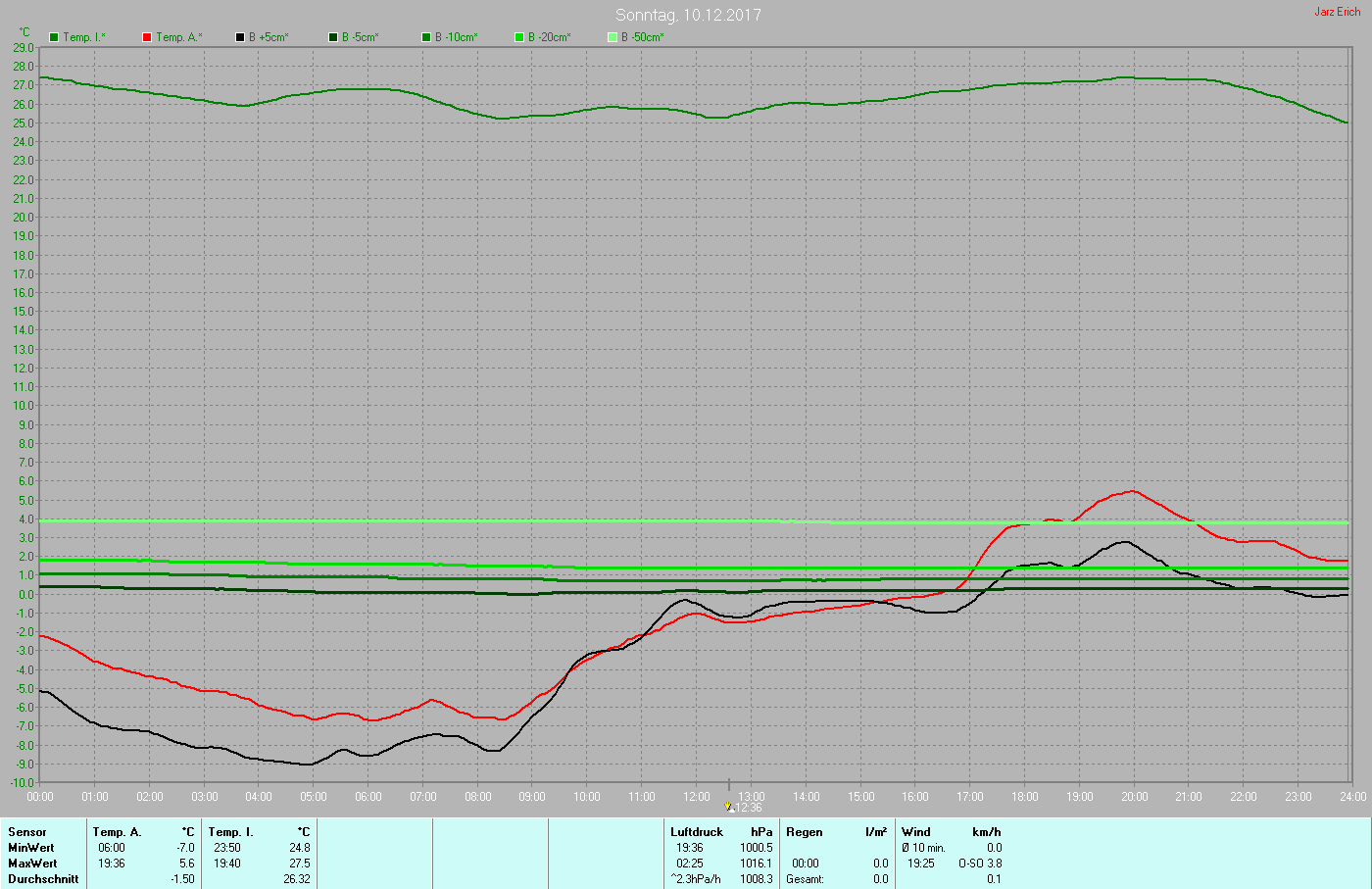The height and width of the screenshot is (889, 1372).
Task: Click the Temp. I. minimum value '24.8'
Action: tap(300, 848)
